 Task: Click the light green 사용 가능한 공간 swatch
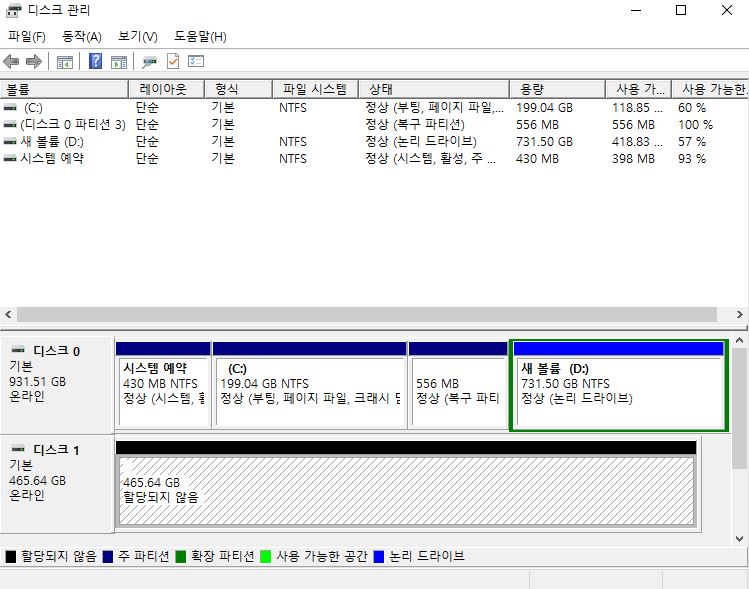tap(266, 557)
